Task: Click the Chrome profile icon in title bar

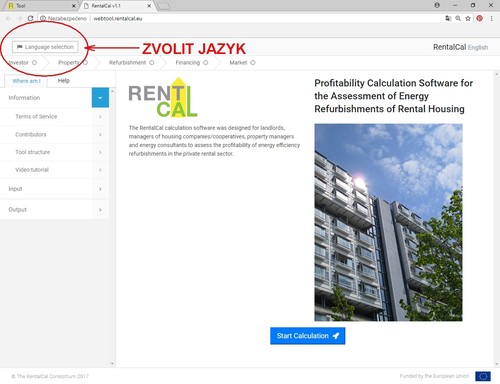Action: [437, 5]
